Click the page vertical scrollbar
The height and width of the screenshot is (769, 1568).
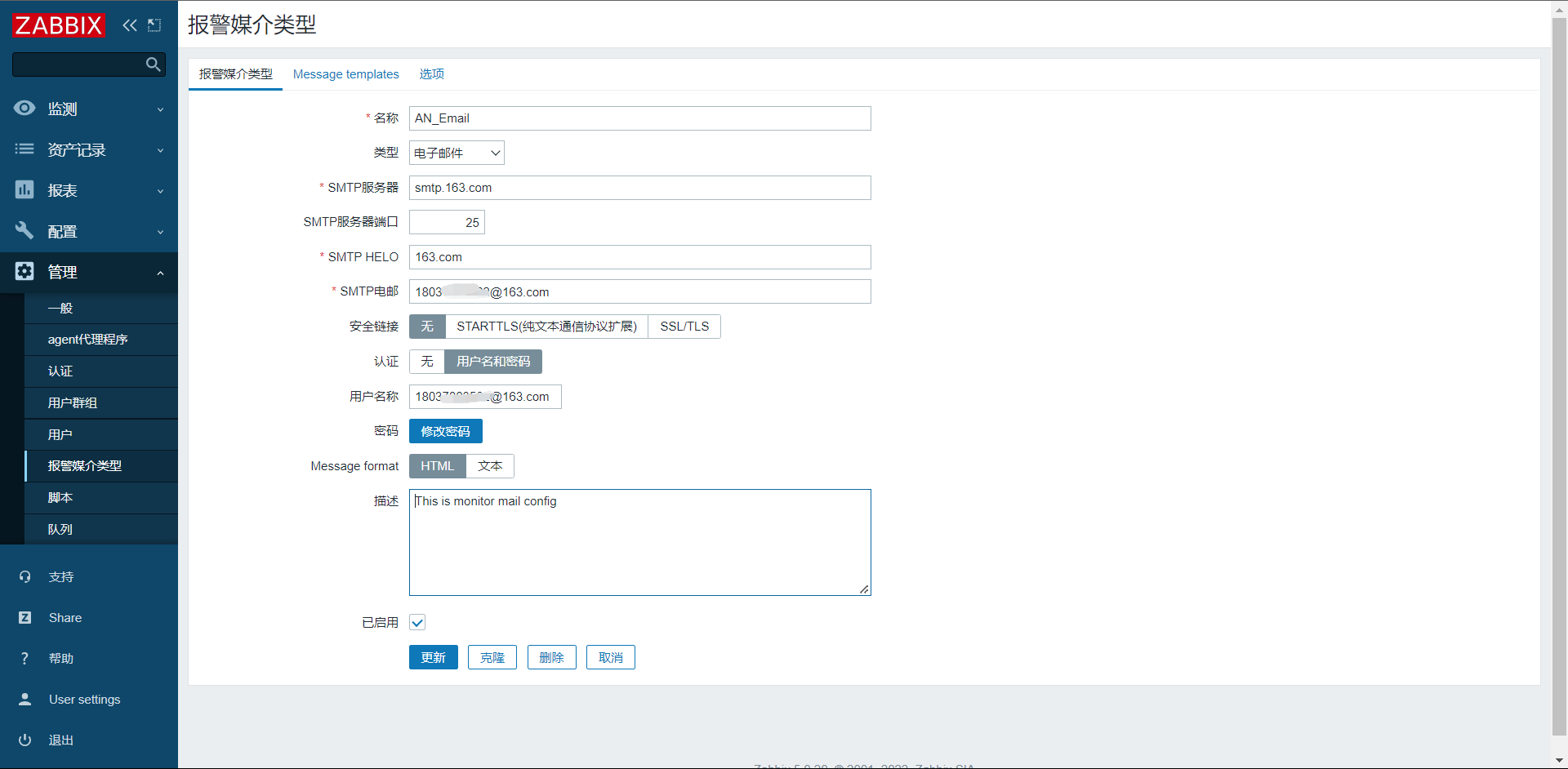pyautogui.click(x=1559, y=376)
